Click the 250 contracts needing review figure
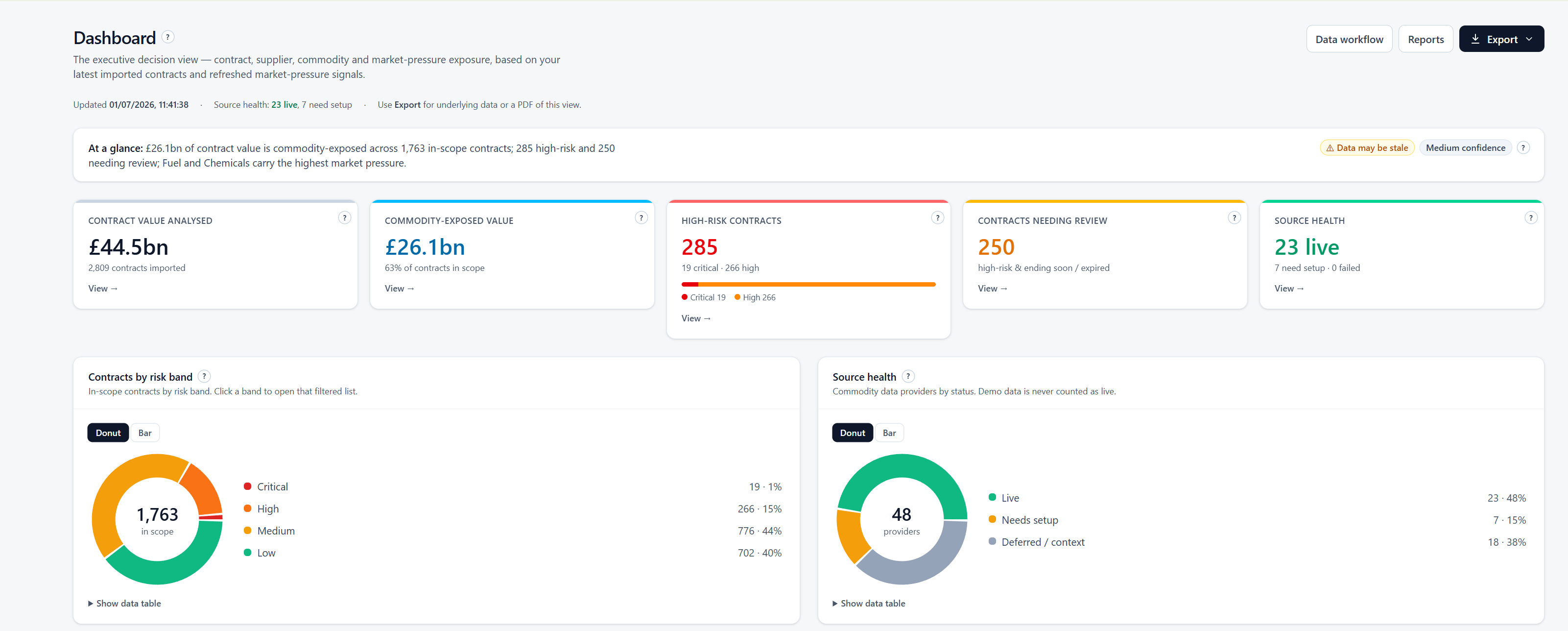The height and width of the screenshot is (631, 1568). 996,247
